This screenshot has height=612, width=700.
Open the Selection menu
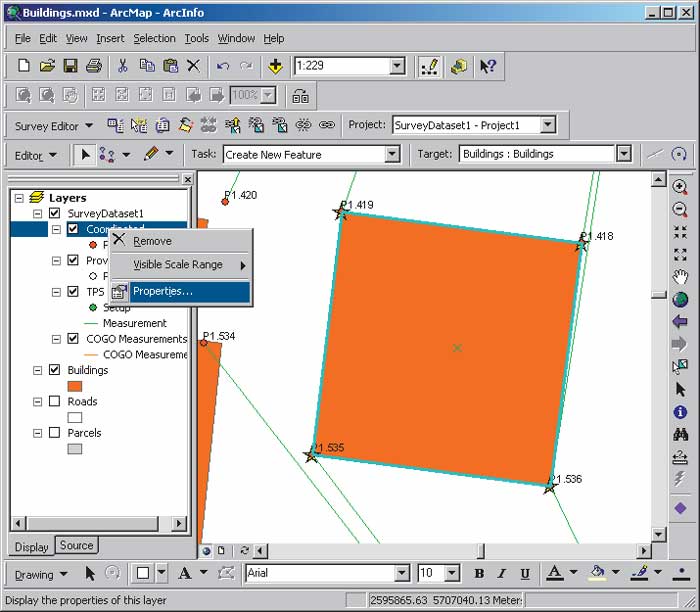click(154, 39)
